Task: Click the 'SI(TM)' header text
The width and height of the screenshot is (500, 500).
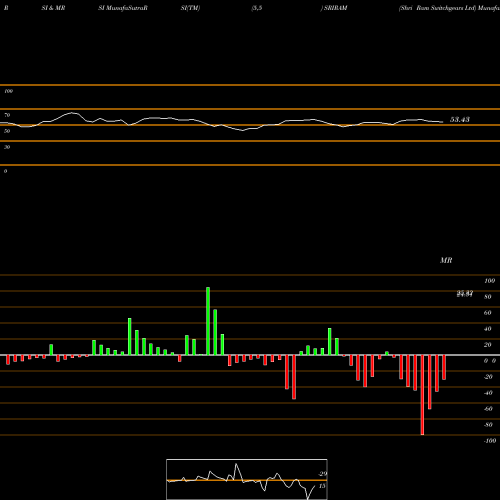Action: pos(190,8)
